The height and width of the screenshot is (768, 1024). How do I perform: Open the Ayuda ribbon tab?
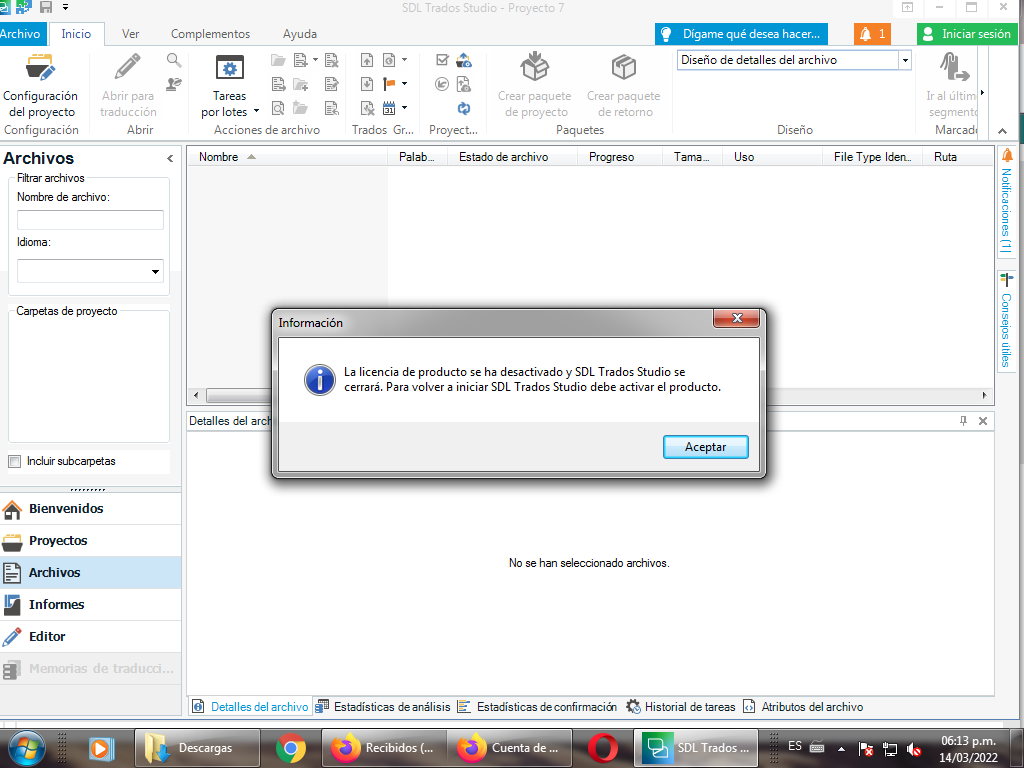pos(300,34)
